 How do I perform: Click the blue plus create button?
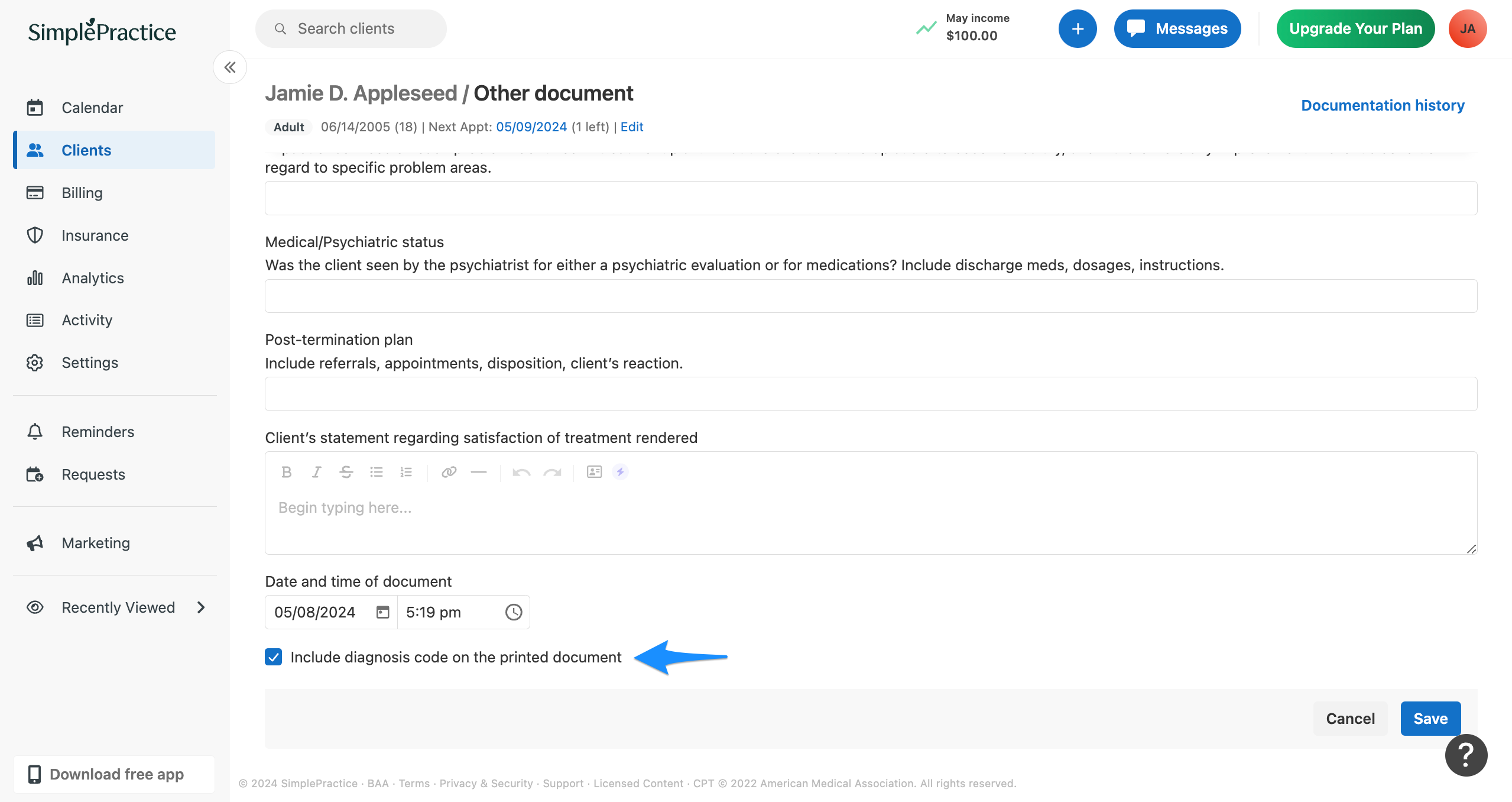pyautogui.click(x=1078, y=28)
